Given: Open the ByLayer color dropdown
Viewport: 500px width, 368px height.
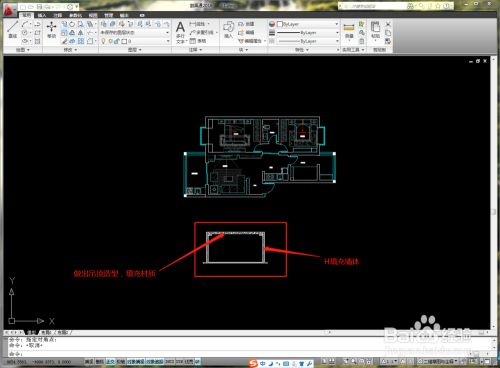Looking at the screenshot, I should point(308,24).
